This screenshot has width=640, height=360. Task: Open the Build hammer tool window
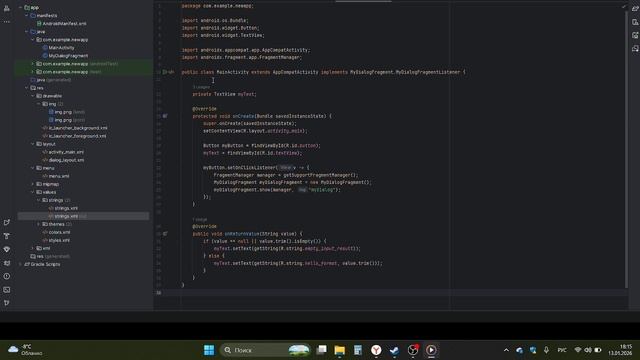tap(7, 236)
